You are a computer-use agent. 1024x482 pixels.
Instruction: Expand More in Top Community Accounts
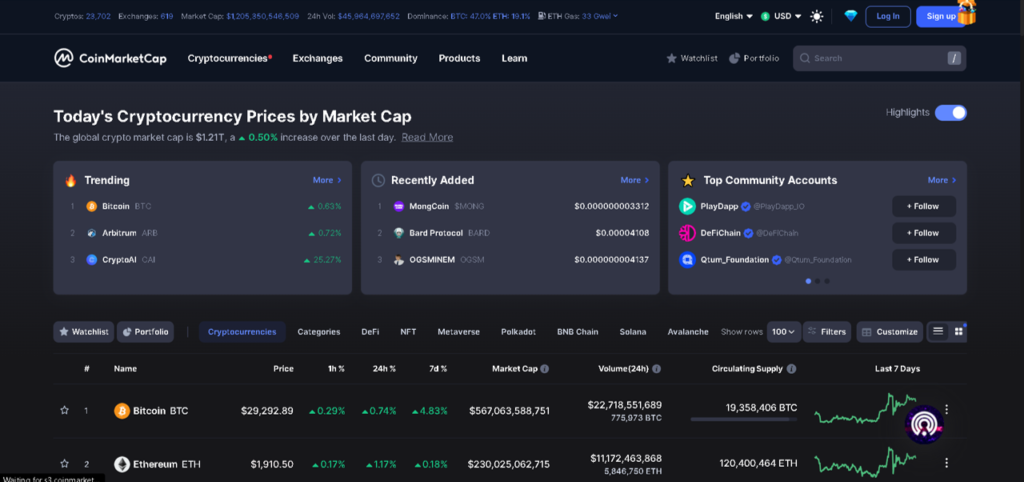(942, 180)
